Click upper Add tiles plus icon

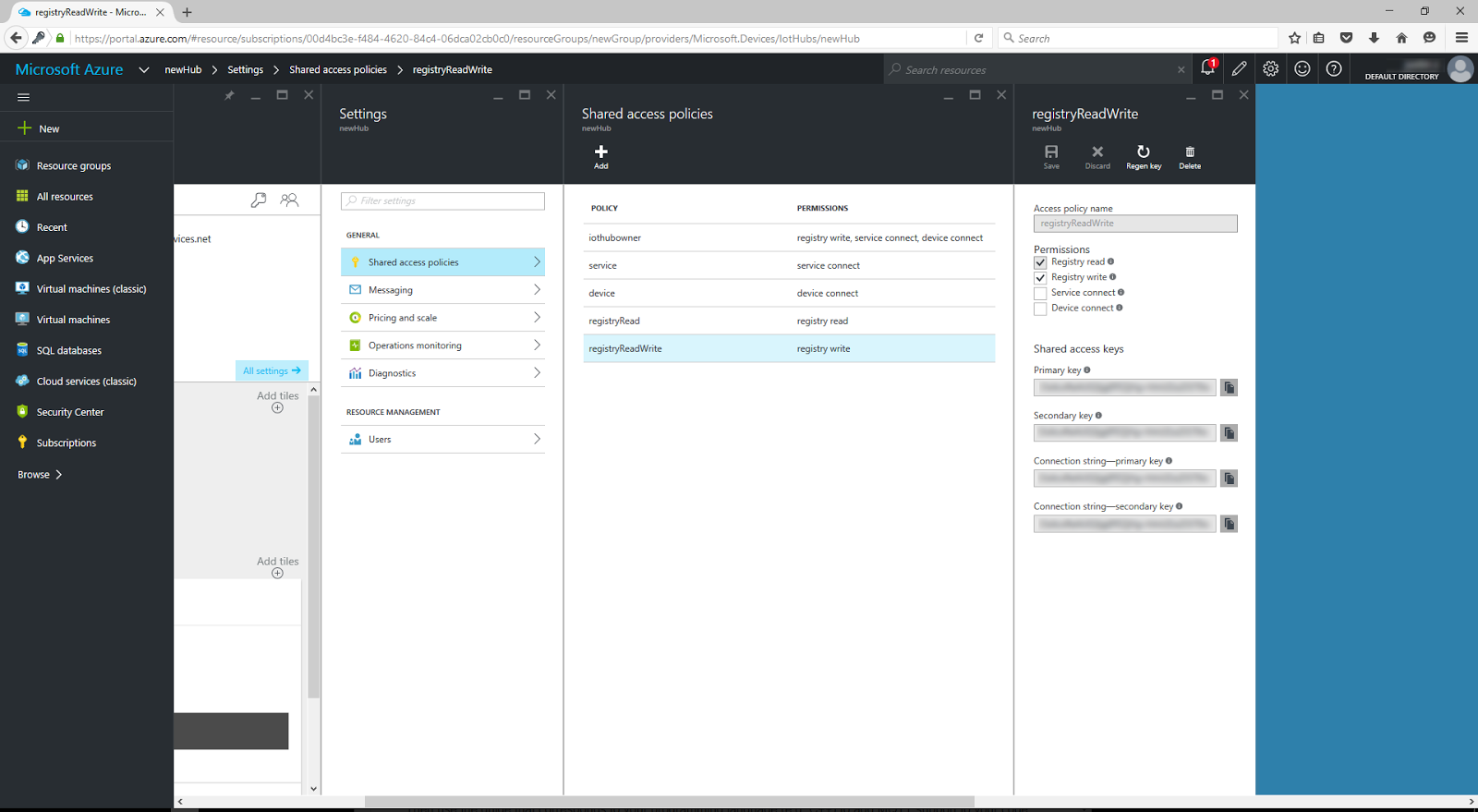point(277,407)
